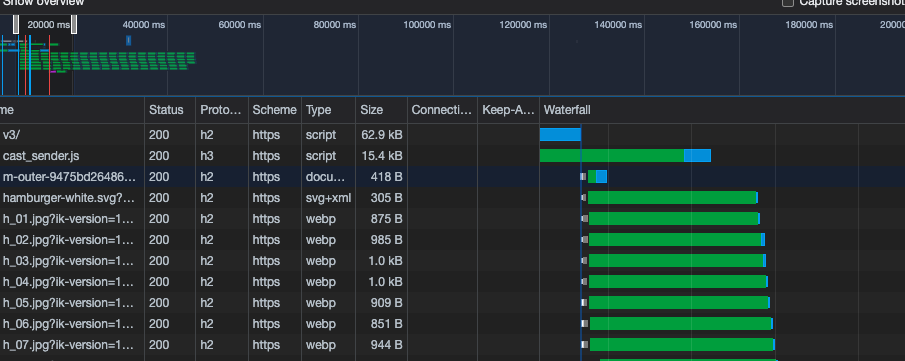Click the waterfall bar for h_04.jpg
The height and width of the screenshot is (361, 905).
pyautogui.click(x=678, y=282)
